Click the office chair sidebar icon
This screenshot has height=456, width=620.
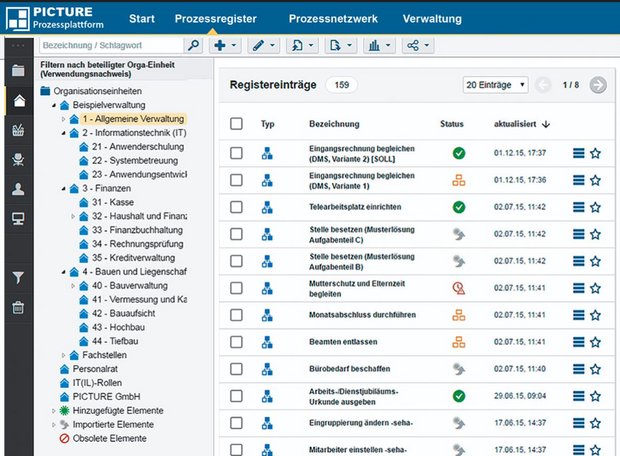[18, 159]
